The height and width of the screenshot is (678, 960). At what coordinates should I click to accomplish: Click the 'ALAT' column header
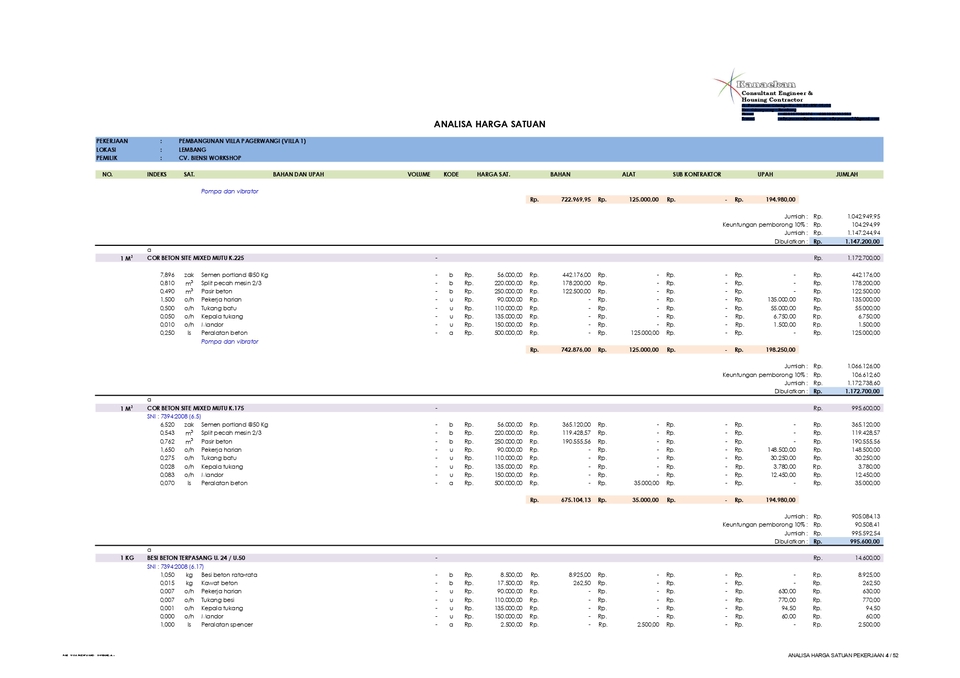[x=629, y=175]
